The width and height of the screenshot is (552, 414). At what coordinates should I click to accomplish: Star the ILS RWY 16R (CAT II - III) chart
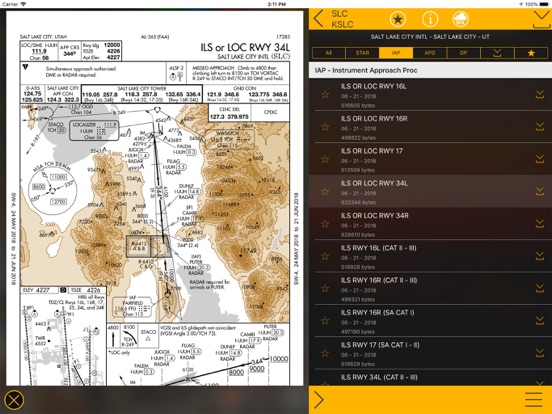(325, 289)
